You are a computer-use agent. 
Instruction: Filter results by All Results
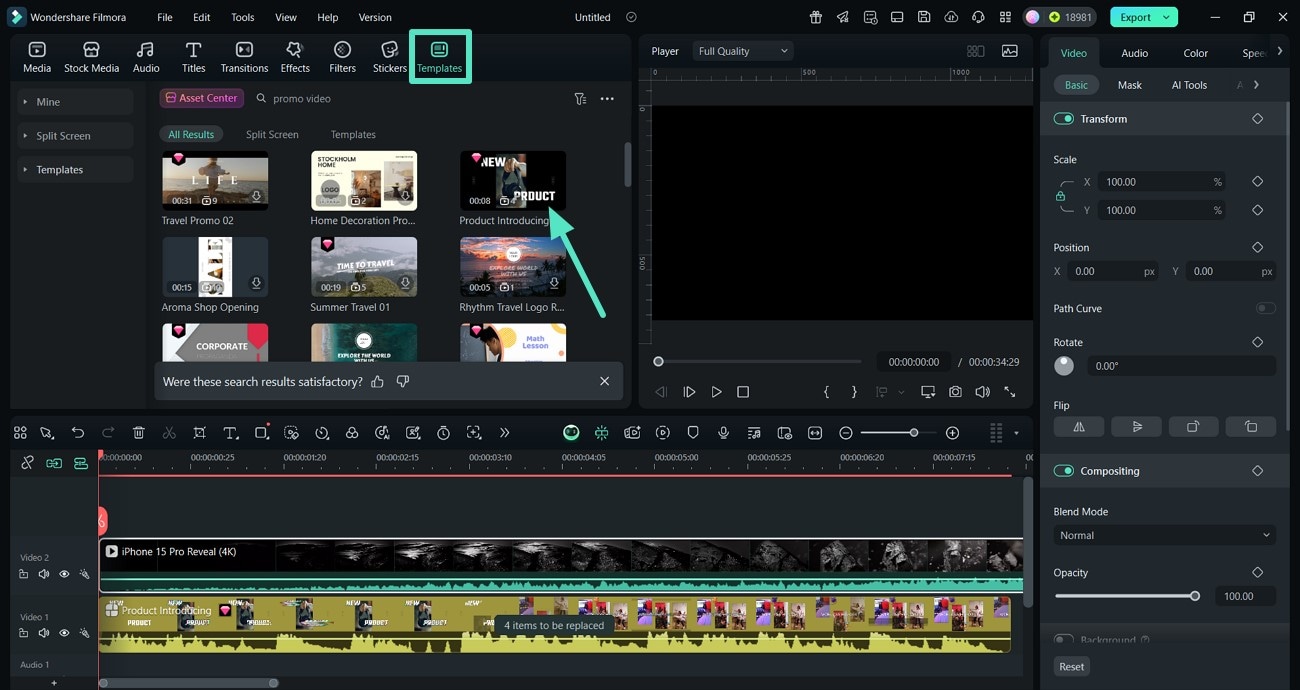(x=191, y=134)
